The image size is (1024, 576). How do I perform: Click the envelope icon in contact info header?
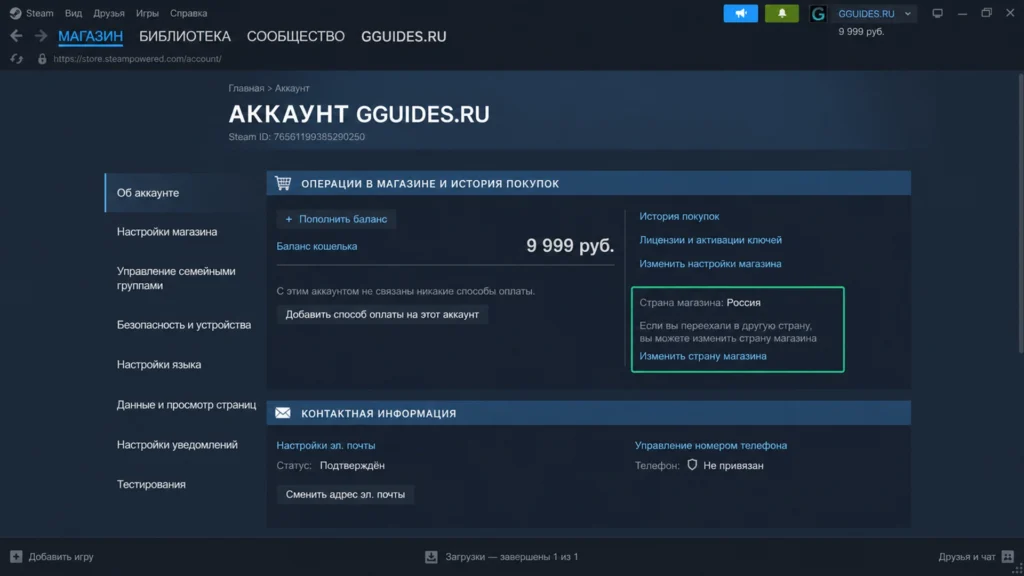[x=283, y=413]
